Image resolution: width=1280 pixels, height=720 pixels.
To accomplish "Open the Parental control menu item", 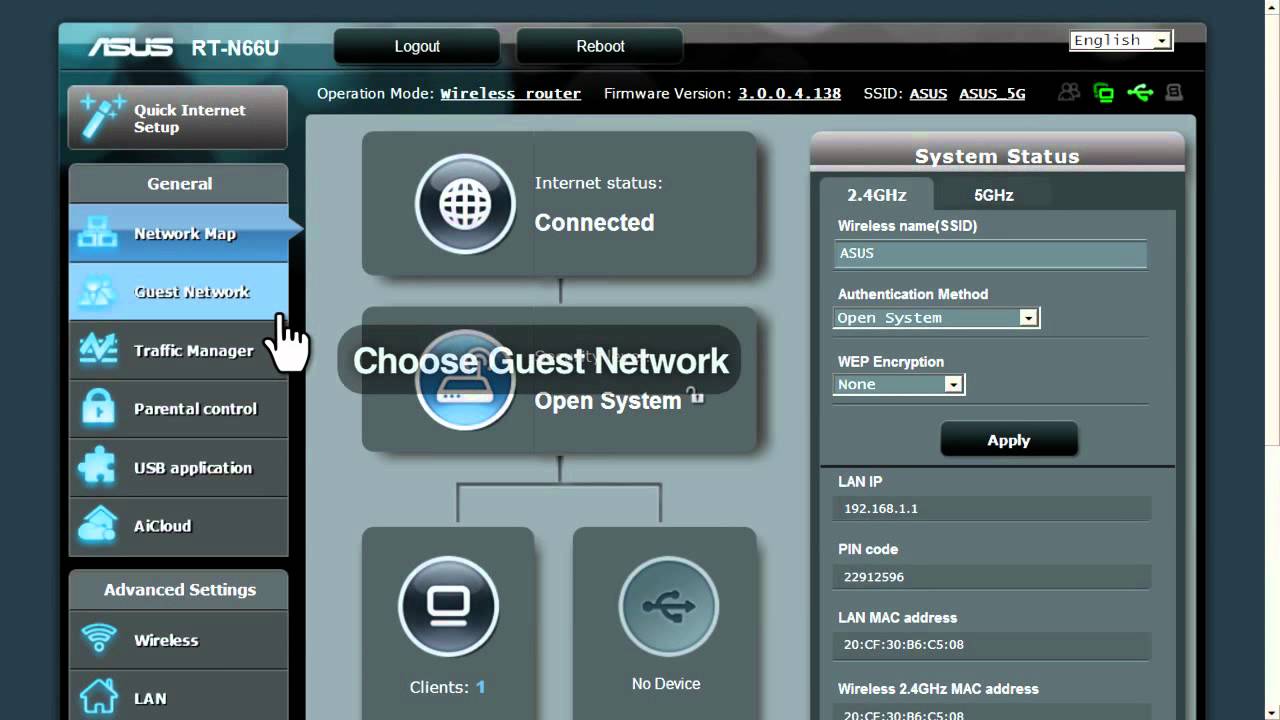I will pos(178,408).
